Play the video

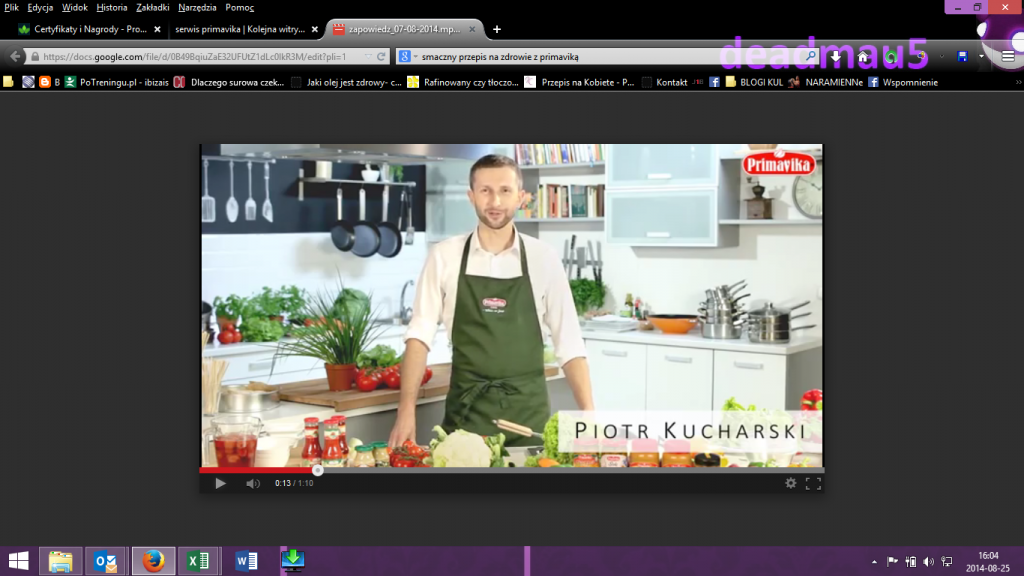[x=220, y=484]
